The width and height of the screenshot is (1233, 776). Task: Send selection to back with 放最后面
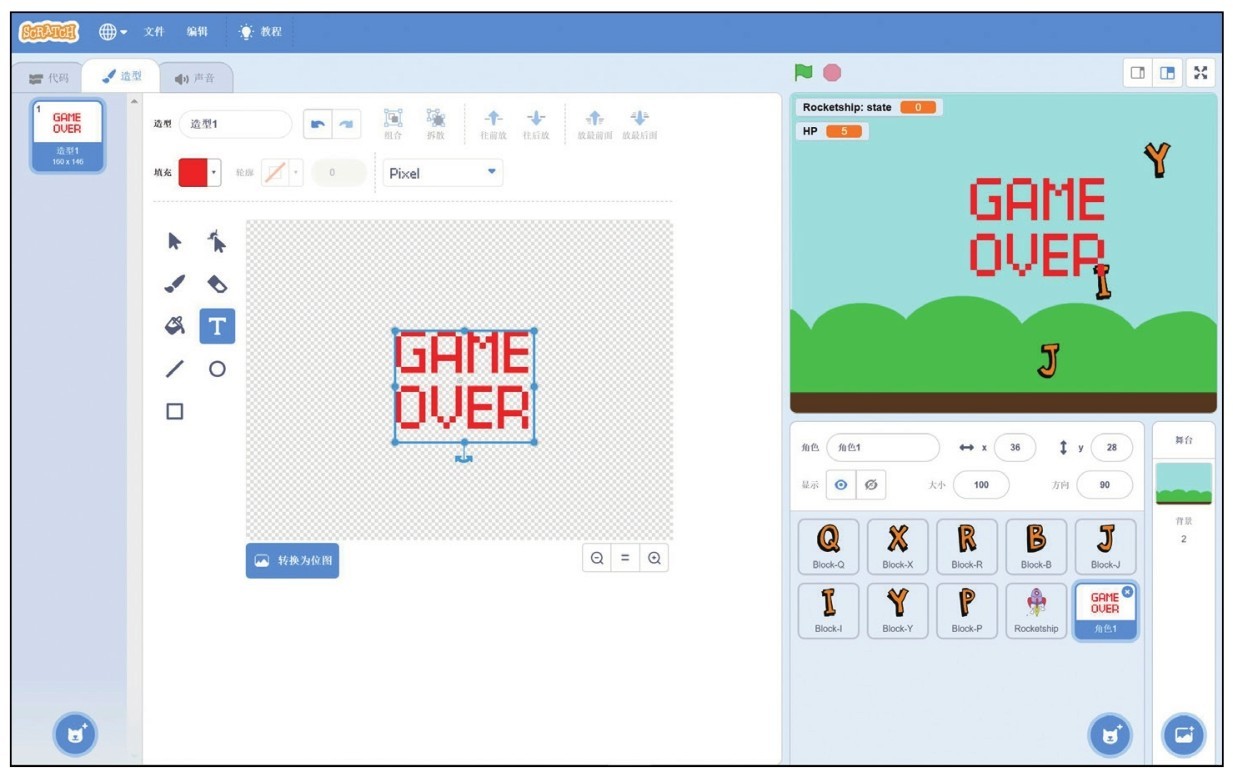(640, 124)
